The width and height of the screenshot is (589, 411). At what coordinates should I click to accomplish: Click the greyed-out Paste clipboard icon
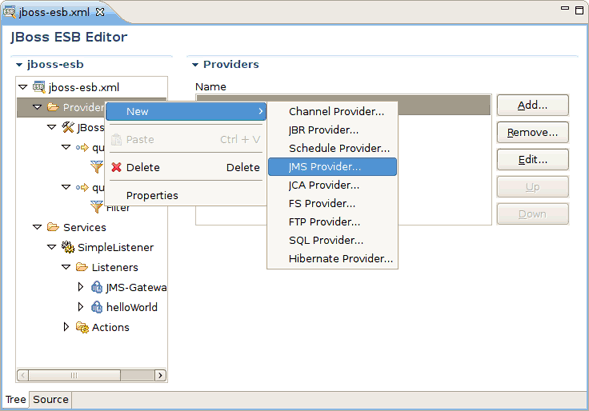click(116, 139)
